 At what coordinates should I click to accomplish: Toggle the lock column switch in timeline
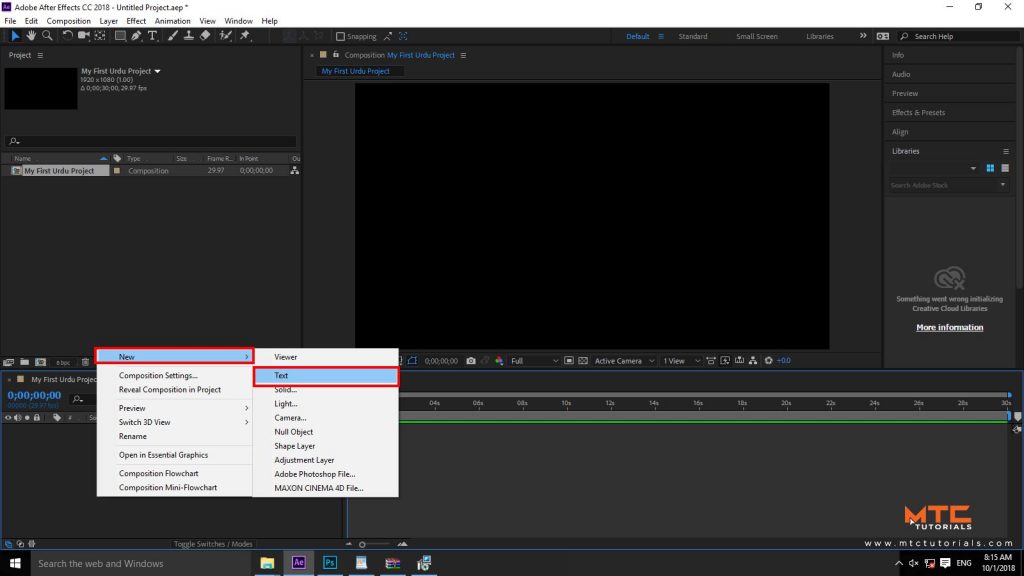click(37, 417)
